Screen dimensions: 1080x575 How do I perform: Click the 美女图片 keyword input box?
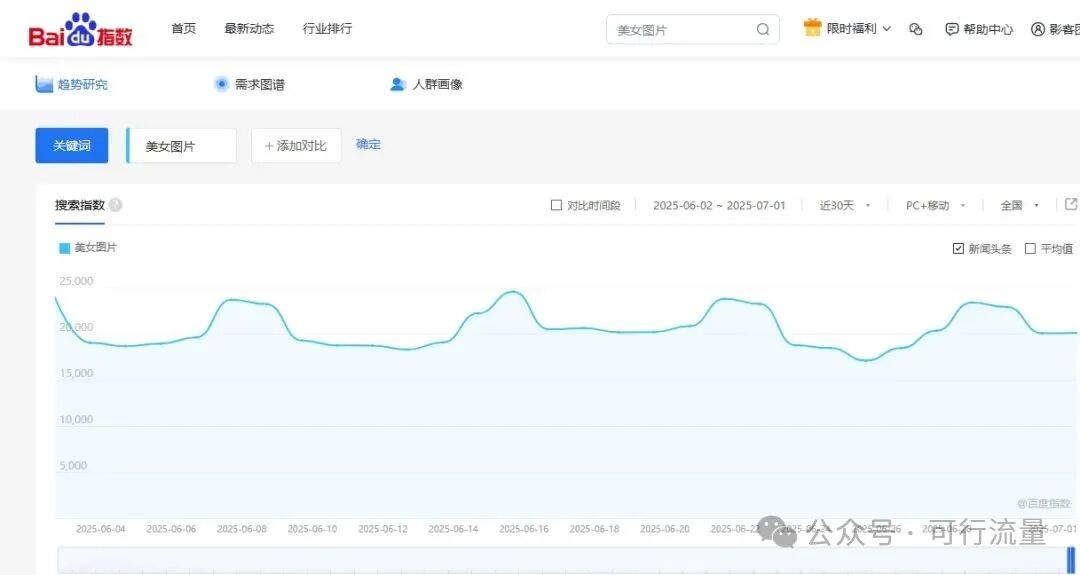coord(182,146)
